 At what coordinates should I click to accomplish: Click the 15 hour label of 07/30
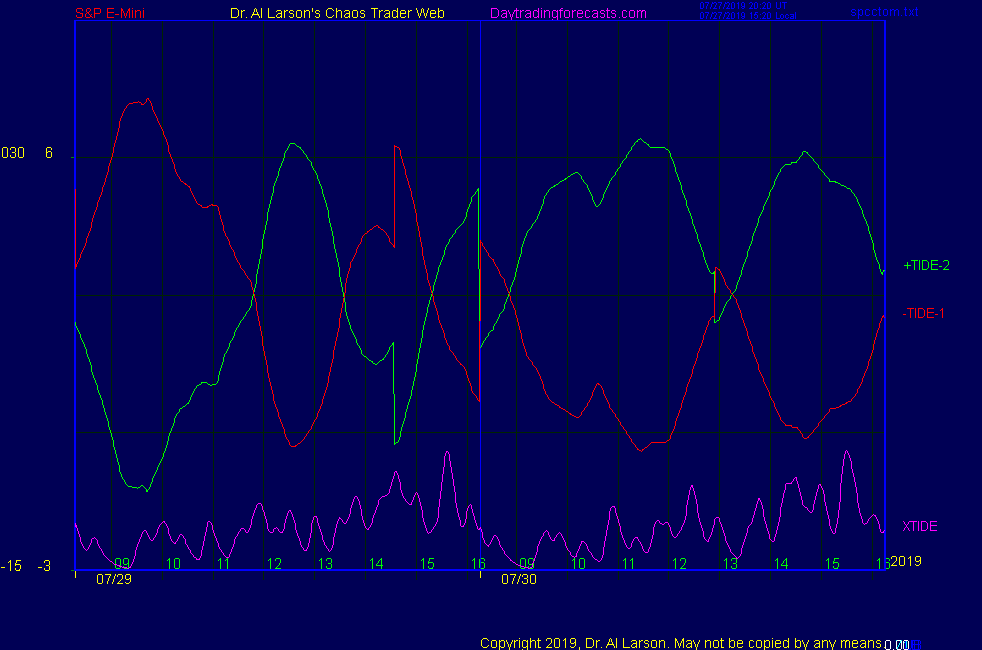(832, 564)
